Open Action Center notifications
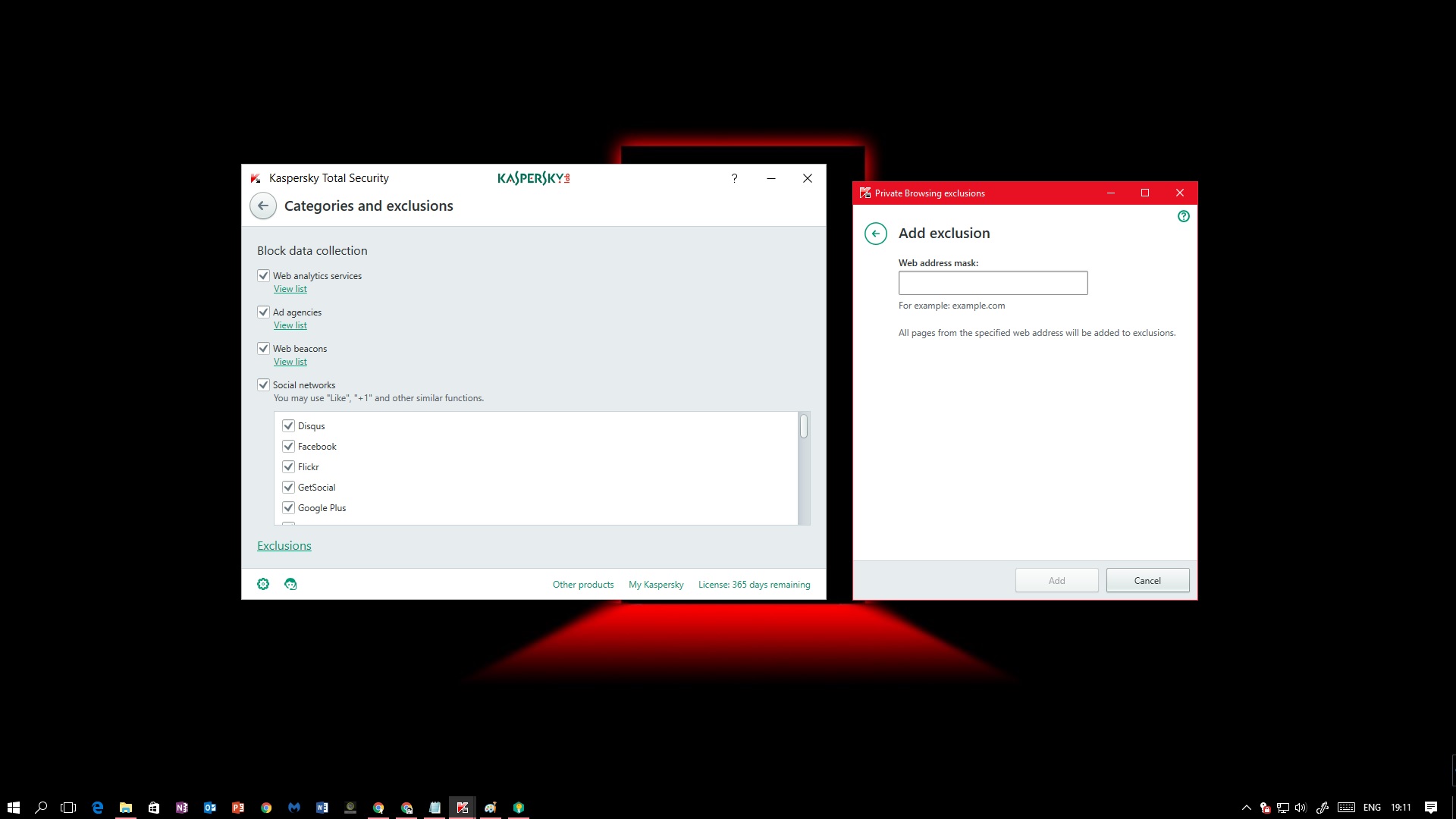1456x819 pixels. pyautogui.click(x=1431, y=808)
